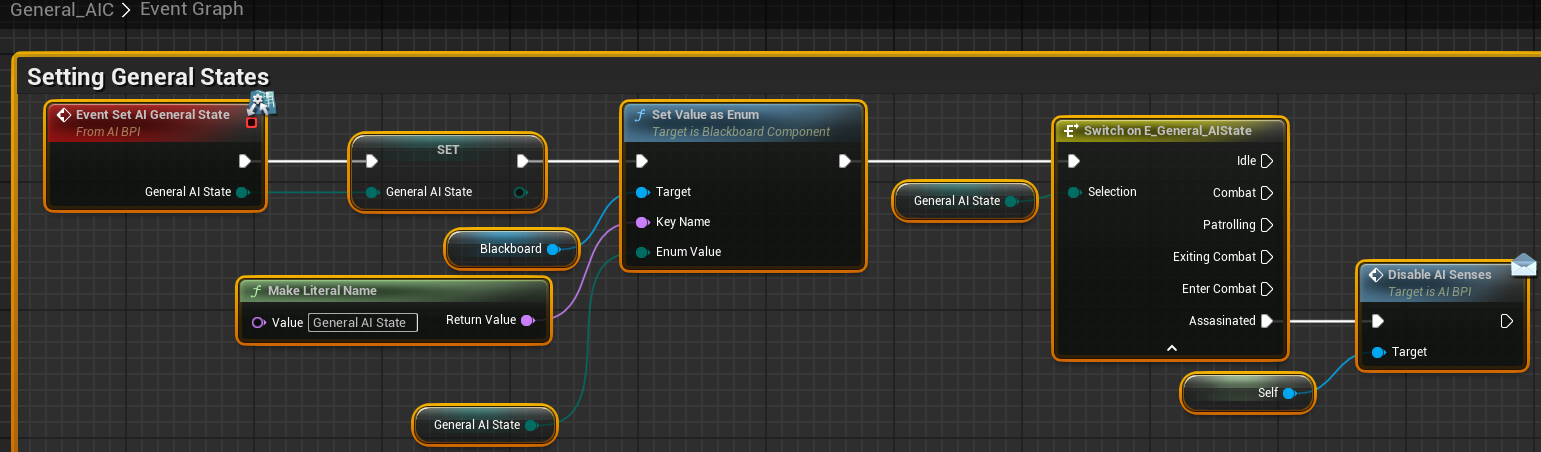Click the Patrolling exec output pin
Viewport: 1541px width, 452px height.
coord(1267,225)
